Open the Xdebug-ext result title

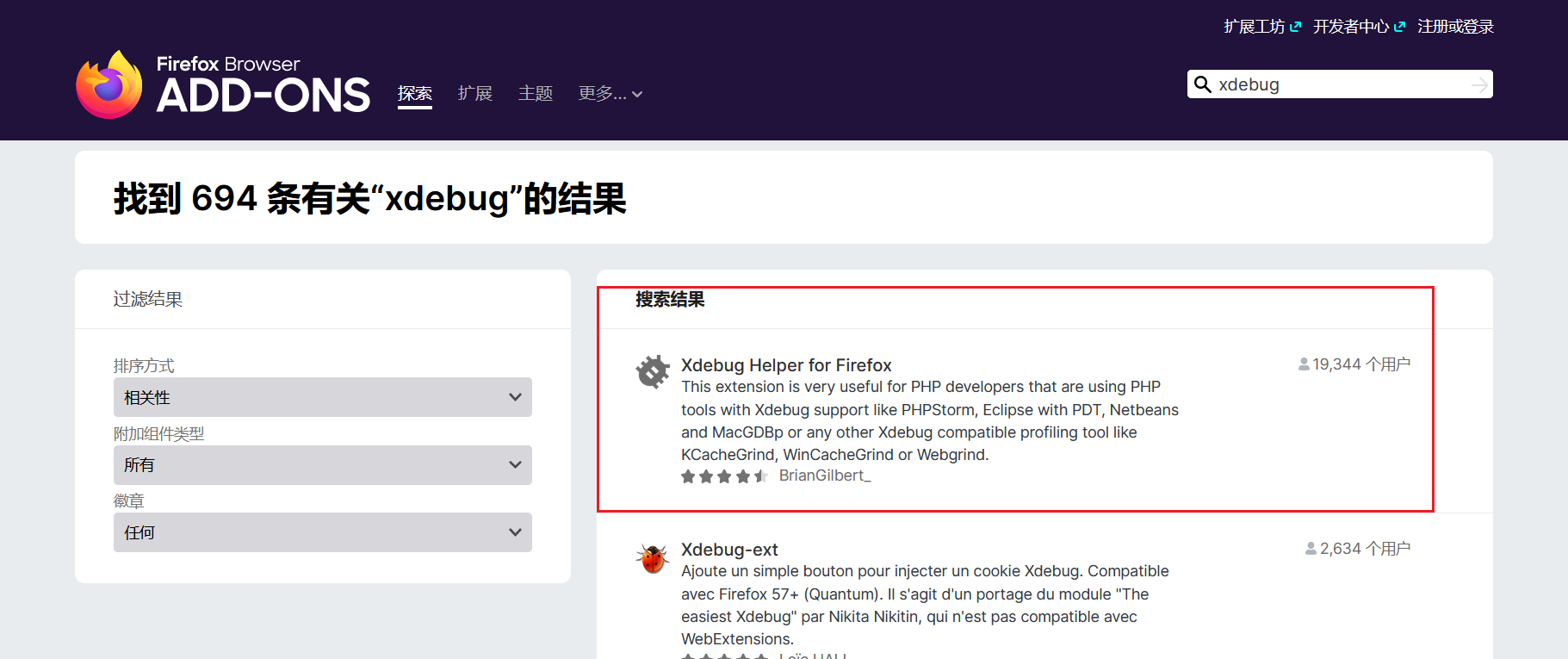(x=729, y=550)
